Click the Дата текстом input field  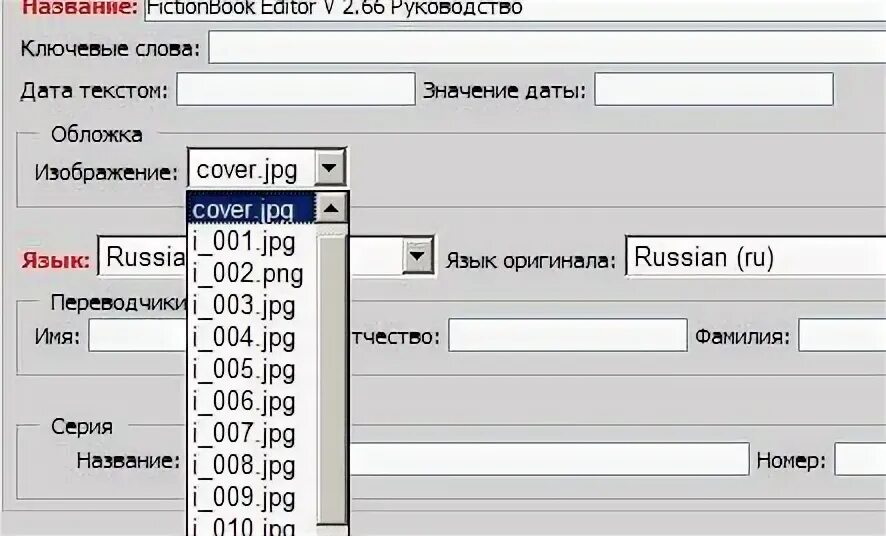click(296, 89)
